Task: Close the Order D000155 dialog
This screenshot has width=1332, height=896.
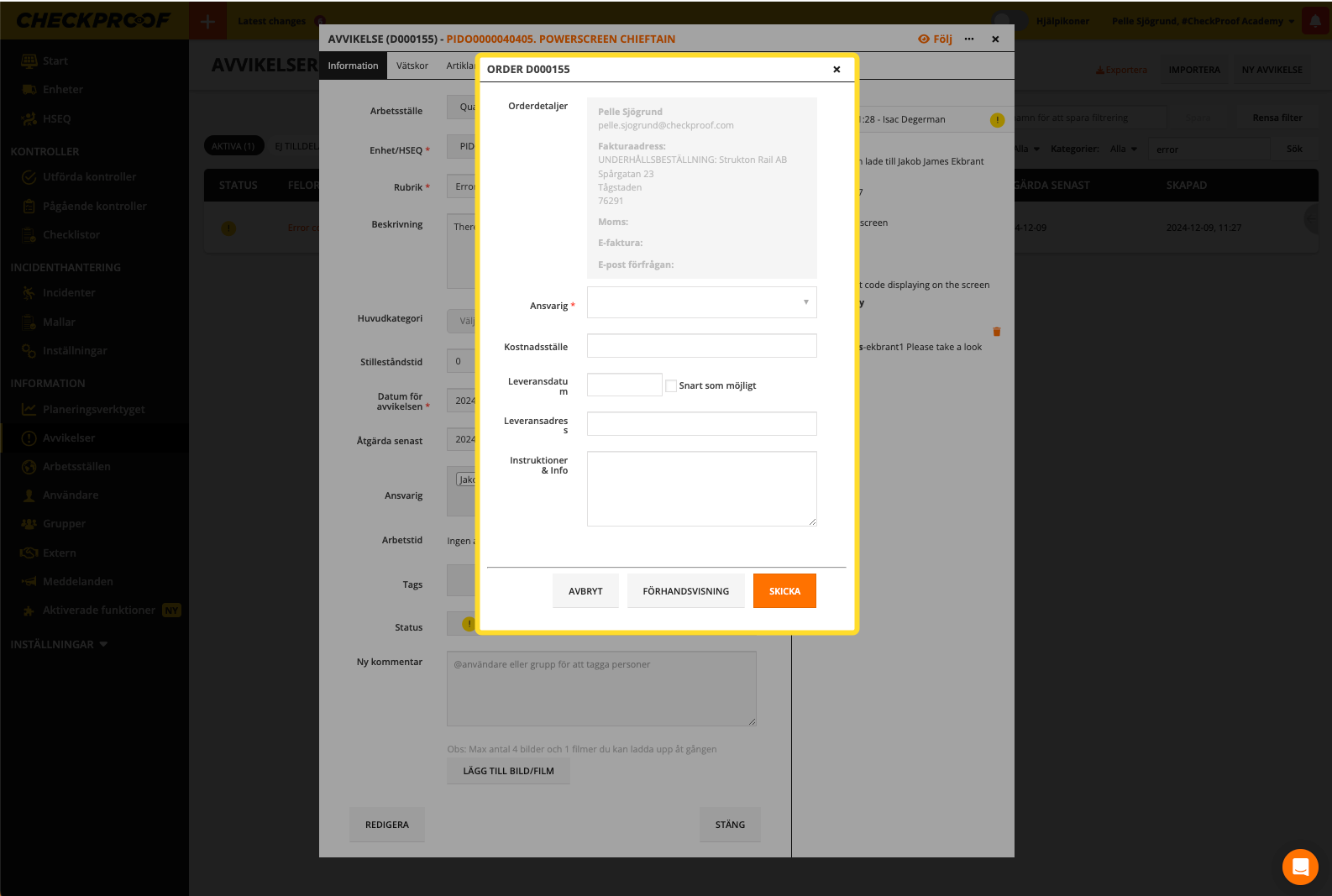Action: tap(836, 70)
